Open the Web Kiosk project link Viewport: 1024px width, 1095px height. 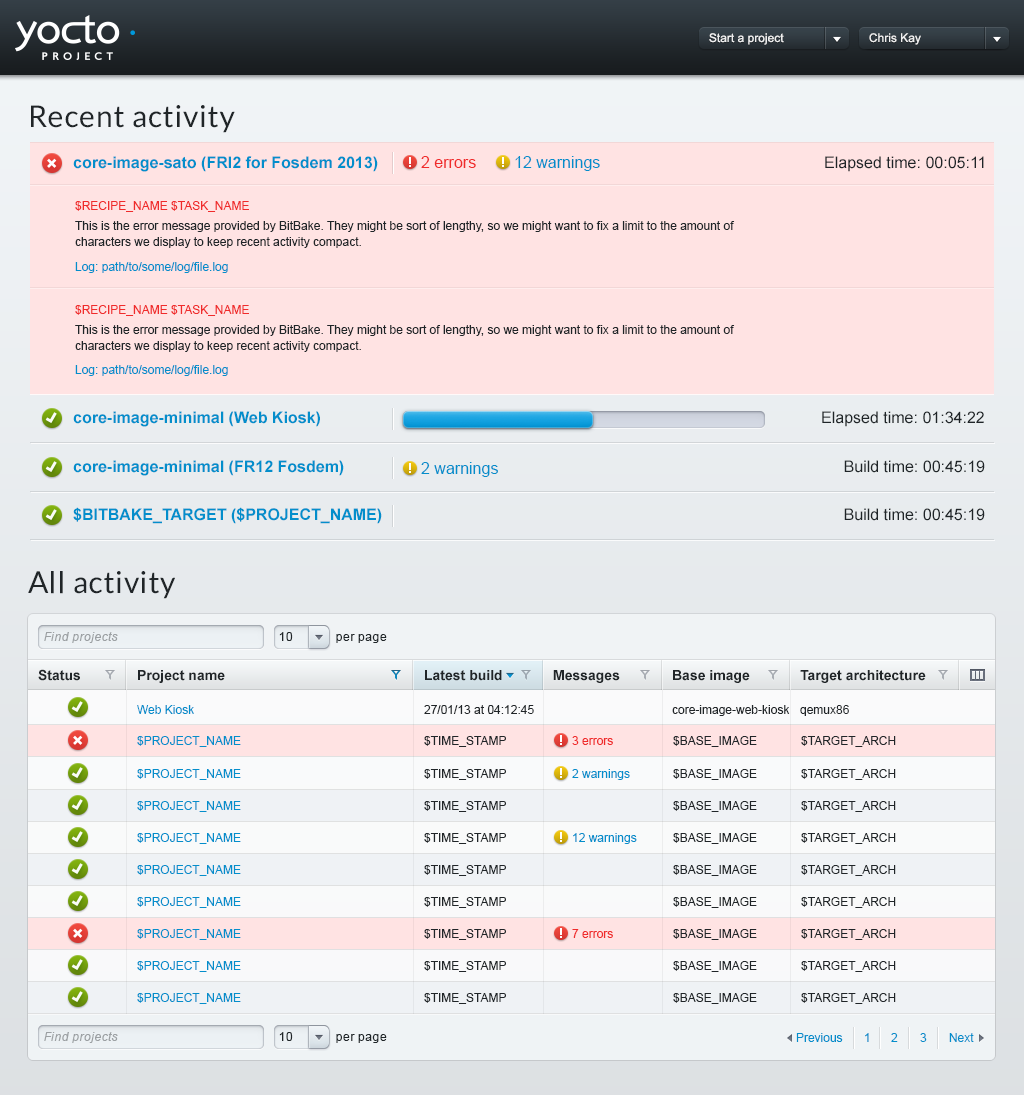click(165, 710)
